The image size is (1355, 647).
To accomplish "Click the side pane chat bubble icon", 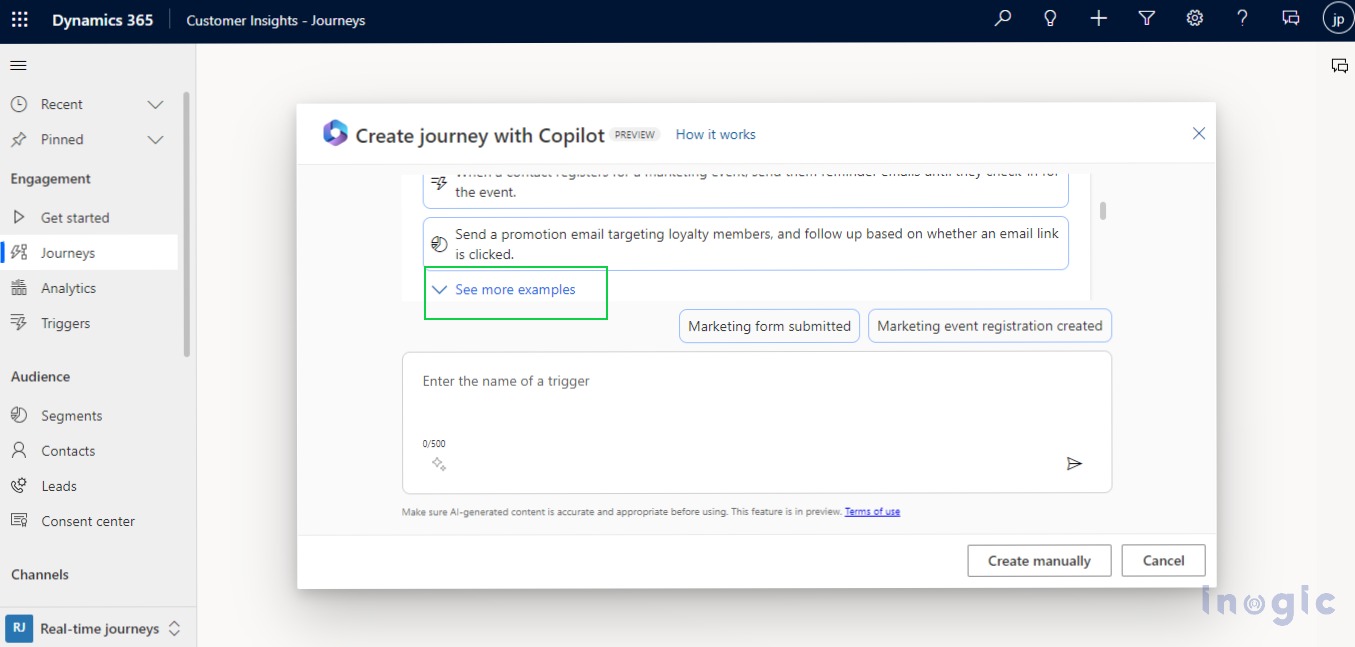I will pos(1339,66).
